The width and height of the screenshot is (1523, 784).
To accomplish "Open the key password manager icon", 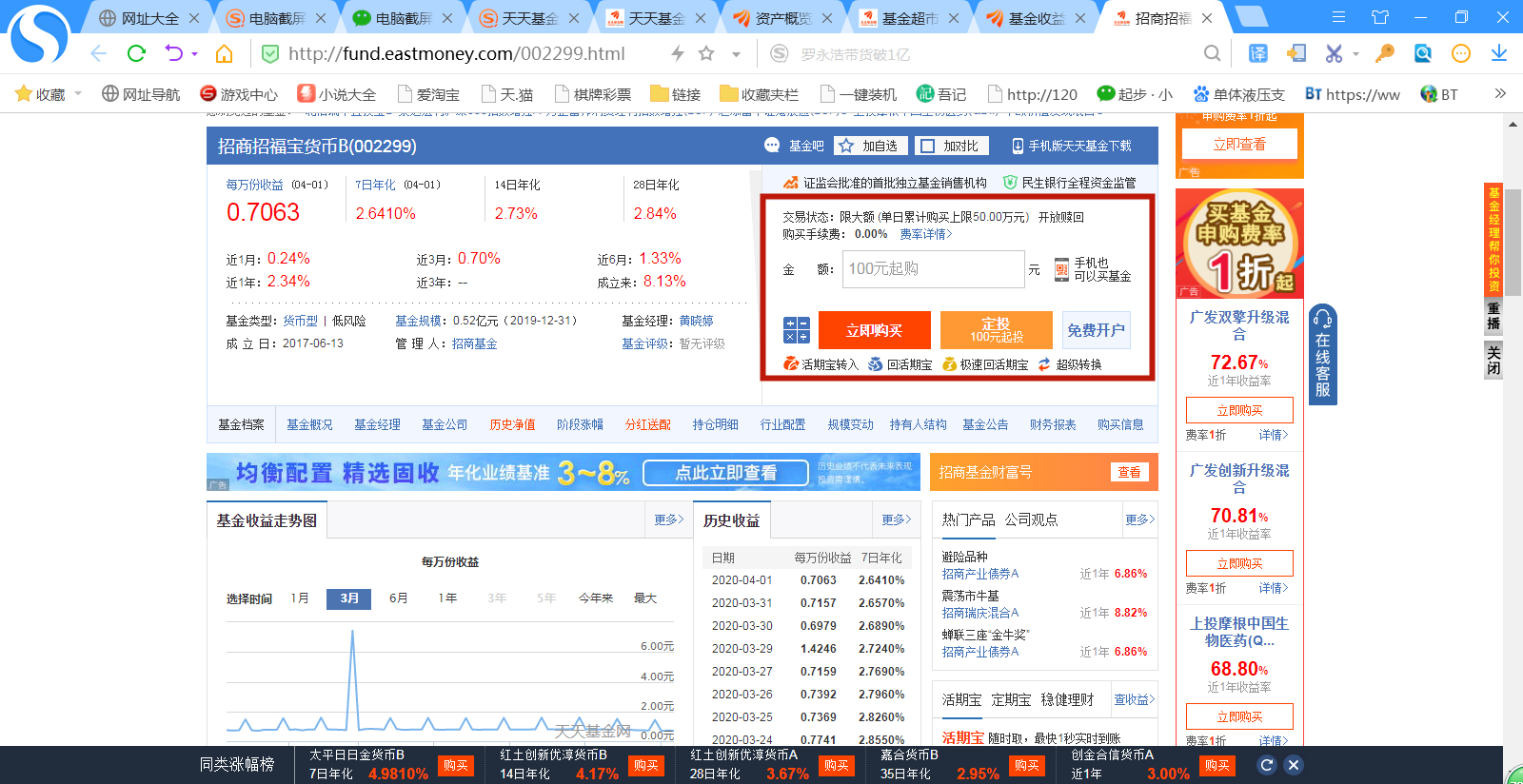I will (x=1385, y=53).
